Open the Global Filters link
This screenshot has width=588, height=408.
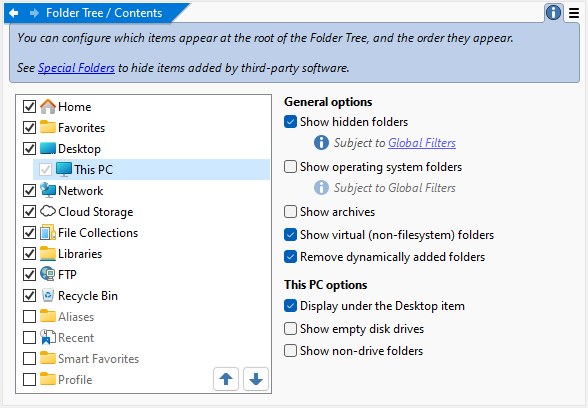pyautogui.click(x=422, y=143)
